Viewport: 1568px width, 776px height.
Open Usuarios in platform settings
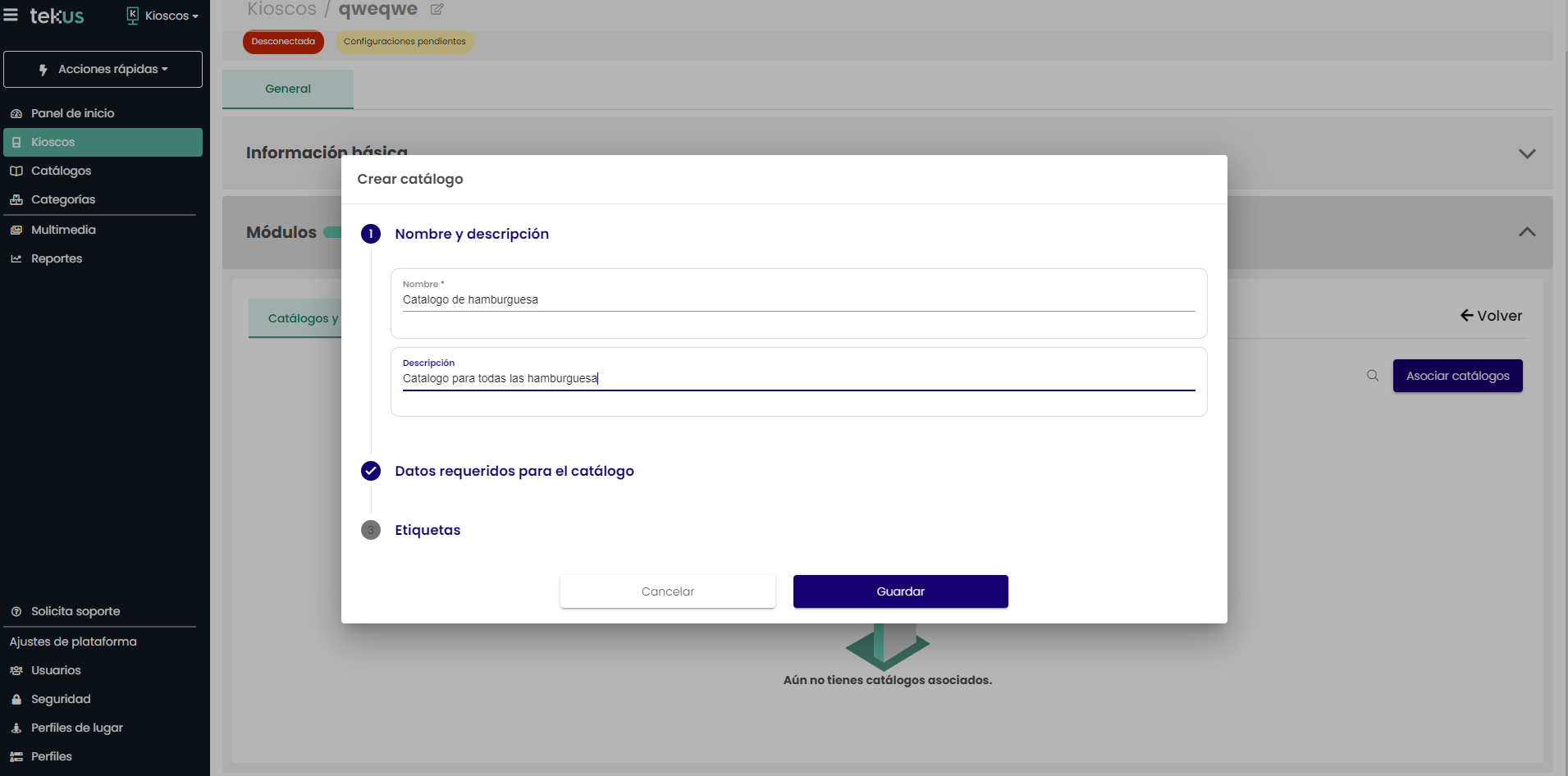click(56, 670)
